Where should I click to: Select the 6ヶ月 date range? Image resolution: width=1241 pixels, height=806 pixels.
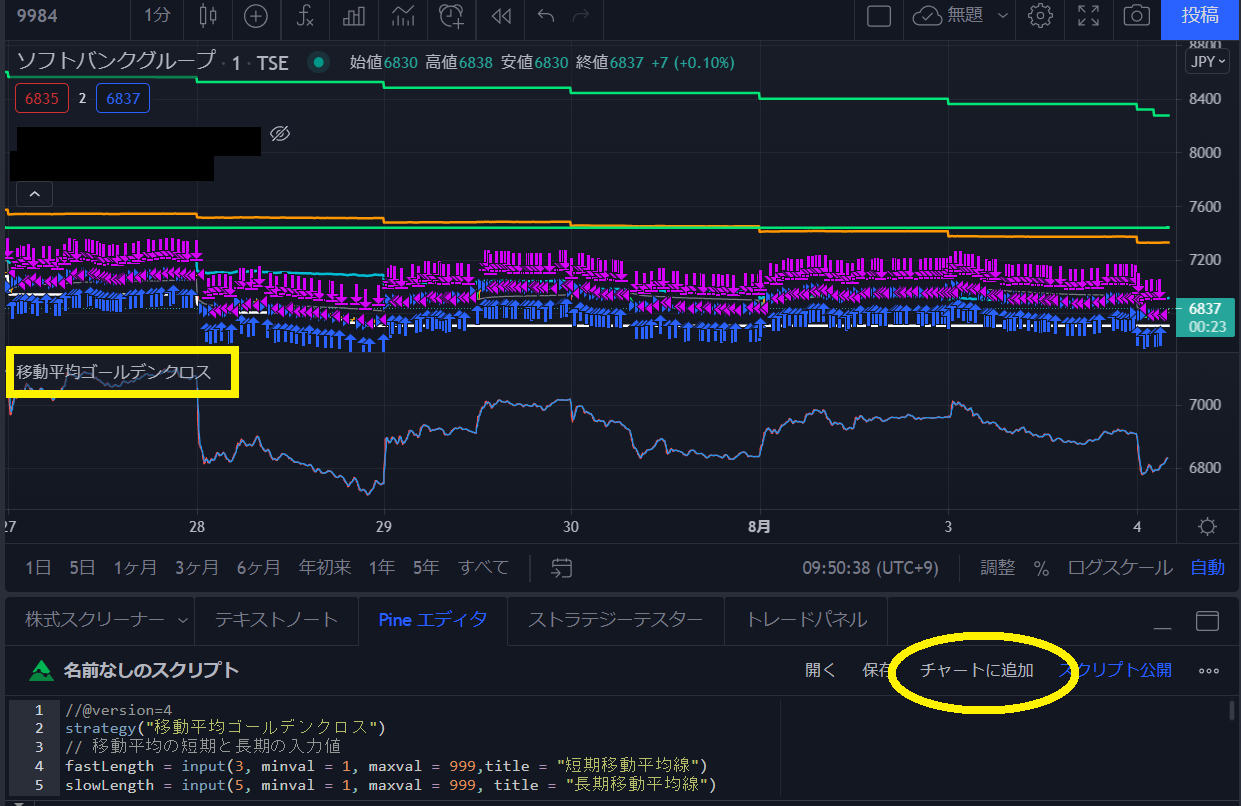click(x=258, y=568)
